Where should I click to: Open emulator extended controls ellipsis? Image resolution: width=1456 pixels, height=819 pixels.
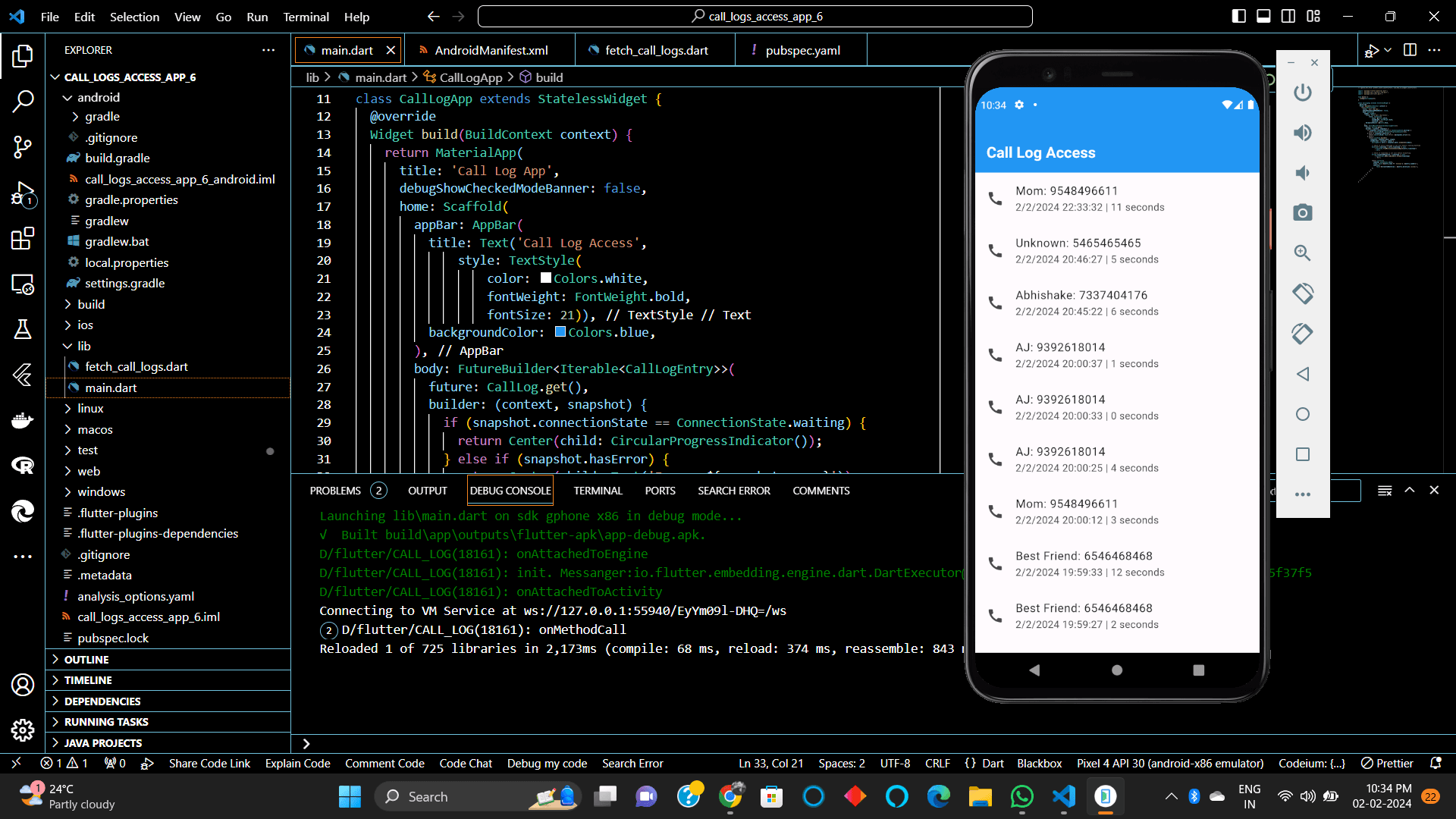1303,494
